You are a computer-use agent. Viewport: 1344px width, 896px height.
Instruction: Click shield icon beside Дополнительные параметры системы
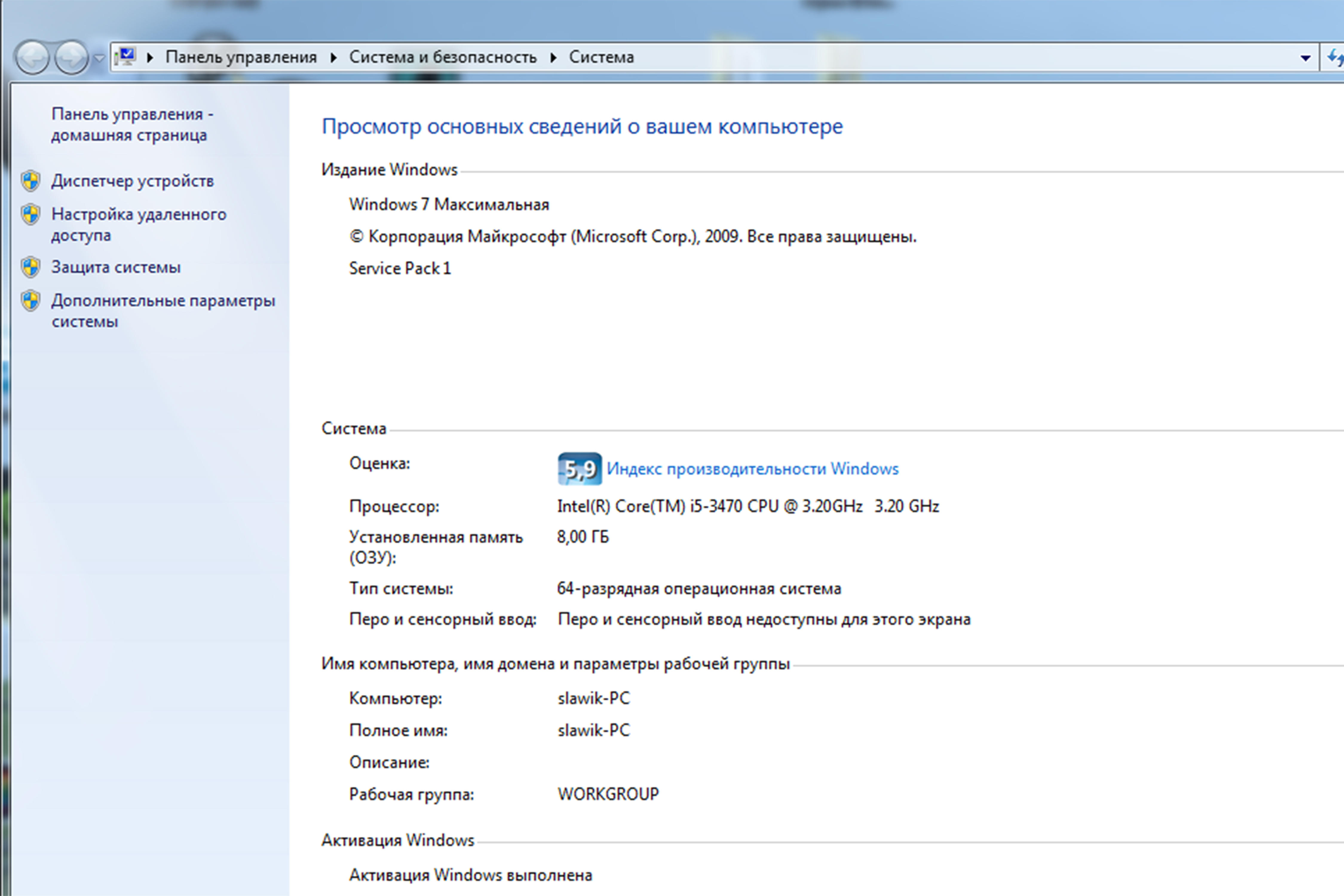click(31, 301)
